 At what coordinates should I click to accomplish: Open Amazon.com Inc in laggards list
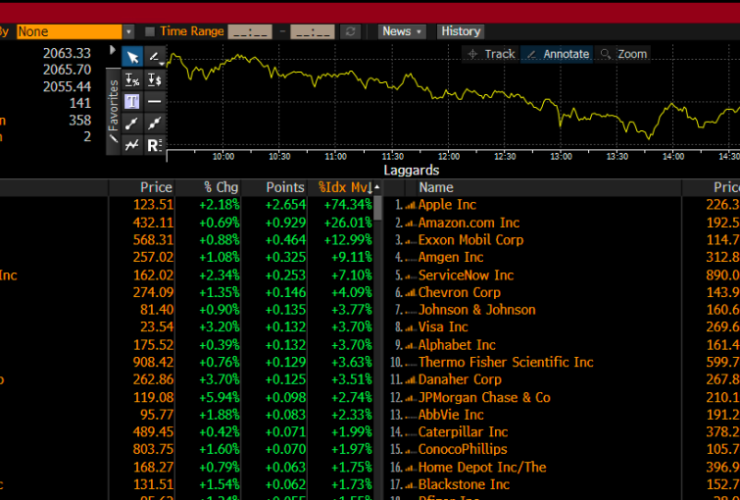pos(469,223)
